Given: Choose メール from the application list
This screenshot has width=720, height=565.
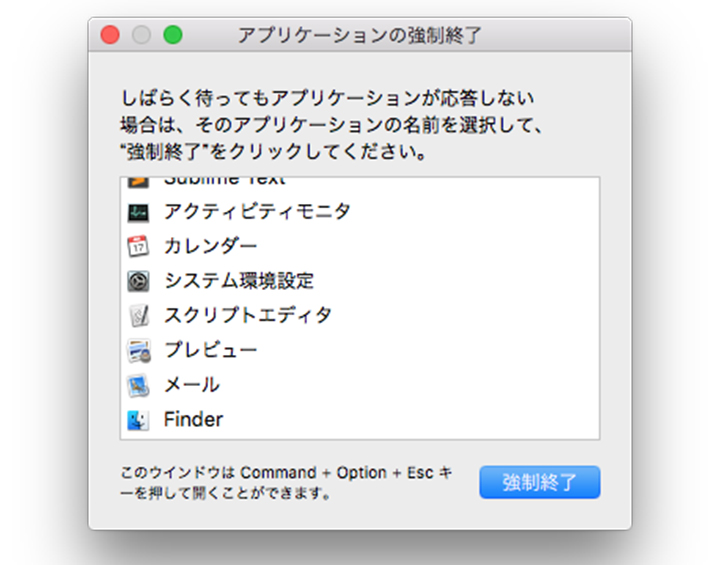Looking at the screenshot, I should coord(360,385).
